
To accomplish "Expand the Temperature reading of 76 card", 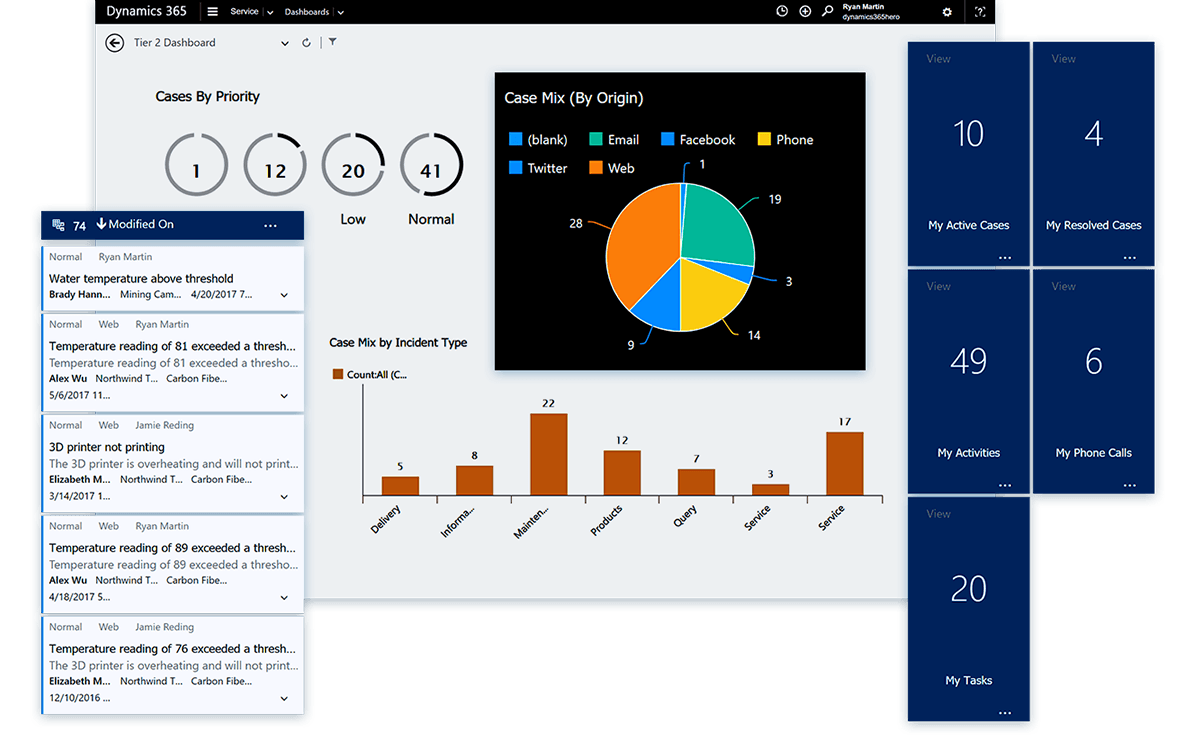I will click(x=284, y=698).
